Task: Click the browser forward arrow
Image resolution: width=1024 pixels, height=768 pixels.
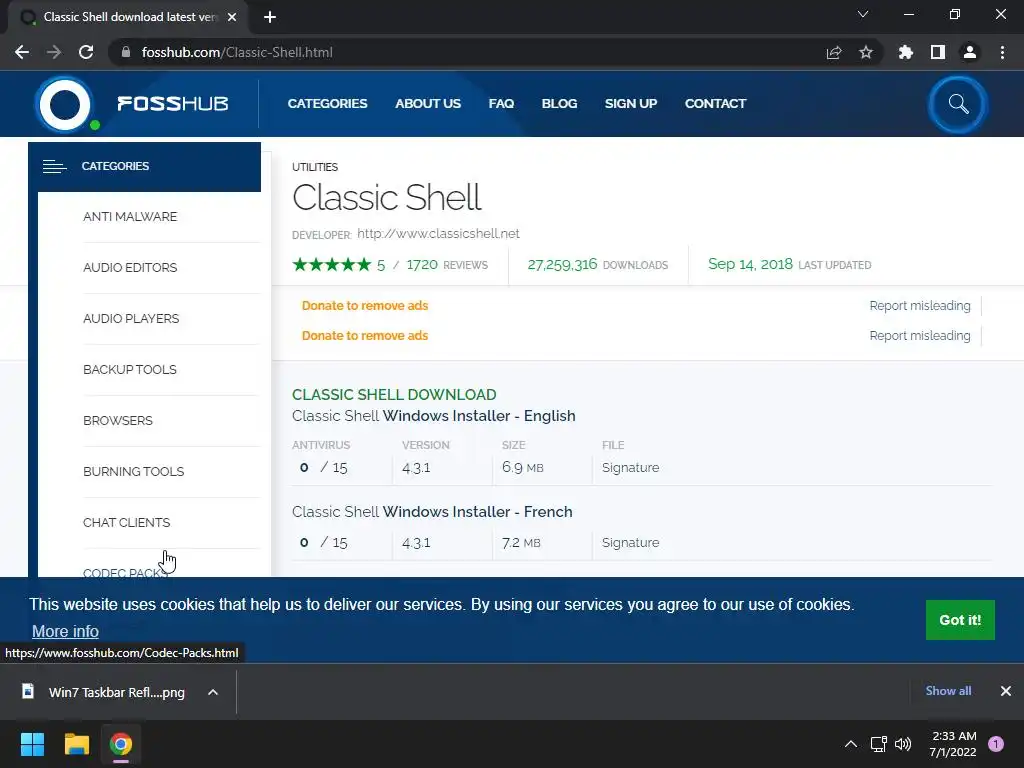Action: click(x=54, y=52)
